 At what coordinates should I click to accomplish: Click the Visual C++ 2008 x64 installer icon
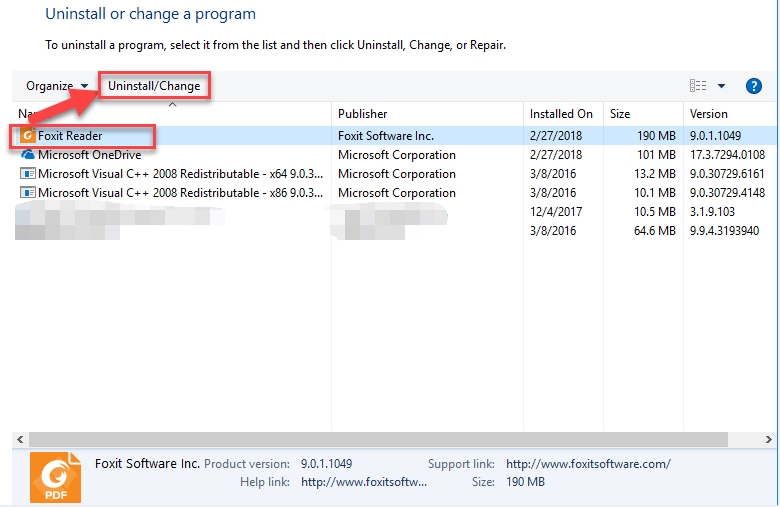pyautogui.click(x=27, y=174)
